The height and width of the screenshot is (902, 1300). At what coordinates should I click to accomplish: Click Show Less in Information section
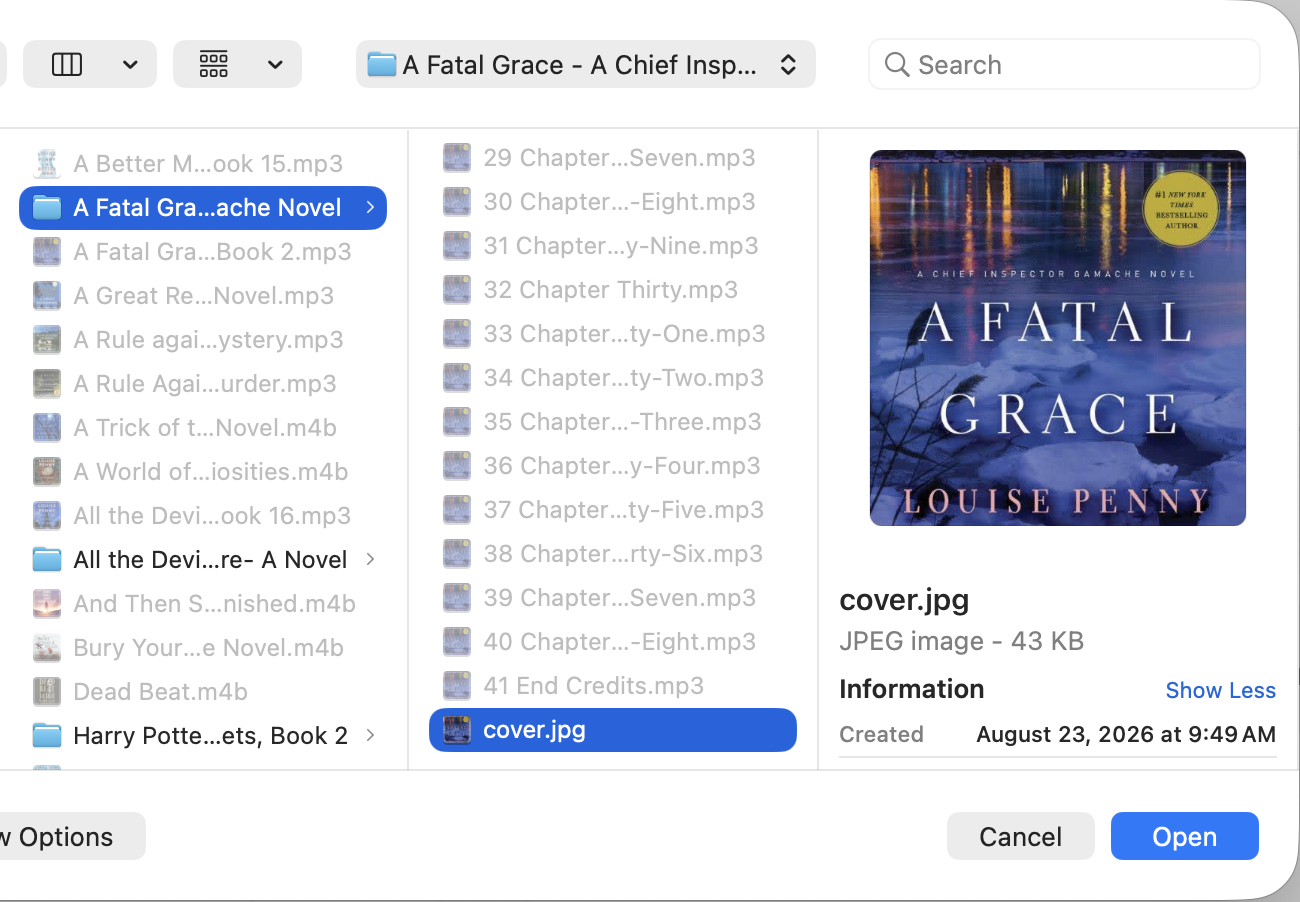pyautogui.click(x=1220, y=690)
